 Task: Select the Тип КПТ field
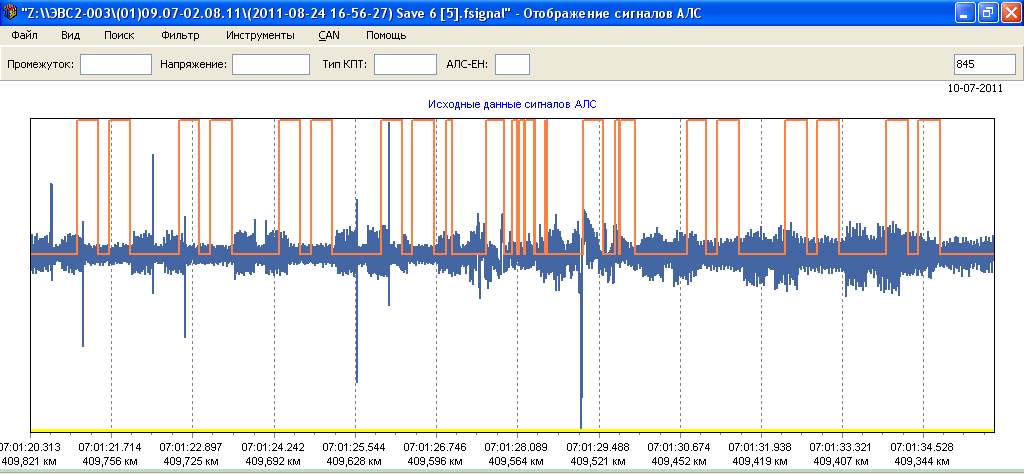[x=405, y=65]
